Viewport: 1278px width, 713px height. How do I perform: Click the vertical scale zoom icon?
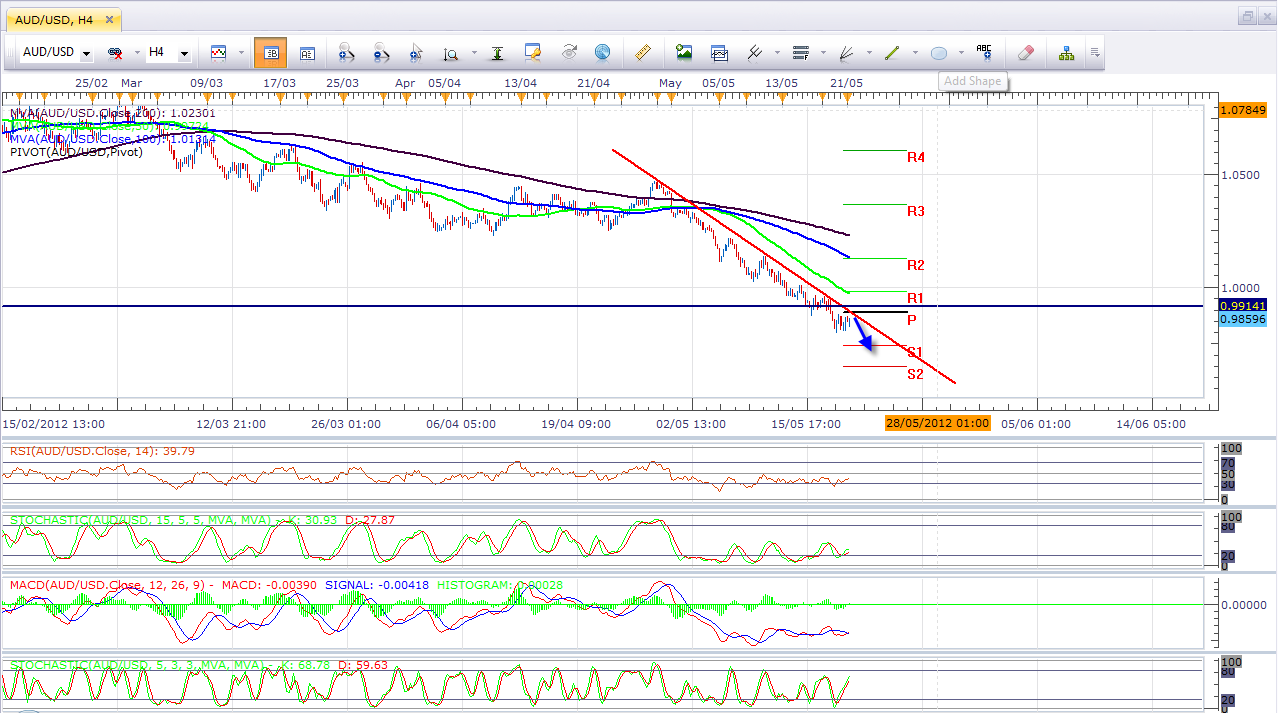(x=451, y=53)
